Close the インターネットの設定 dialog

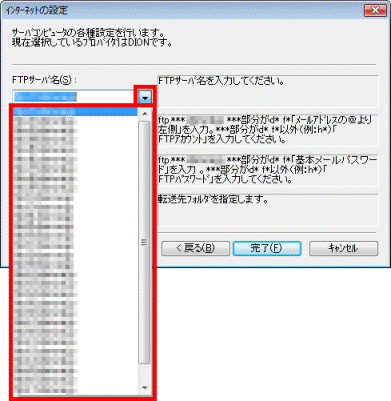[375, 10]
